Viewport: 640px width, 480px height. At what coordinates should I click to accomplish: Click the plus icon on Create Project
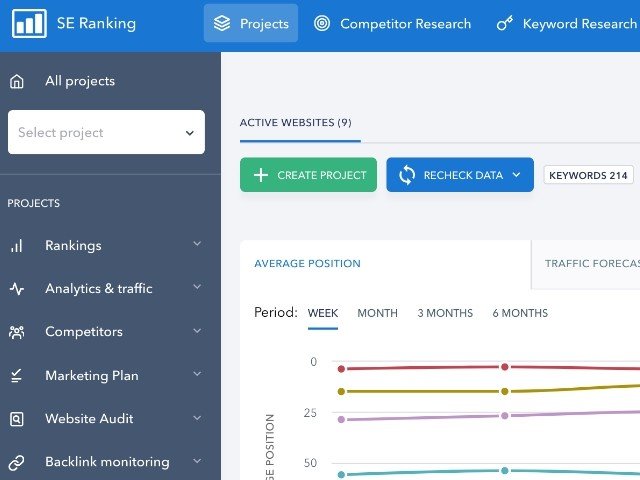261,175
